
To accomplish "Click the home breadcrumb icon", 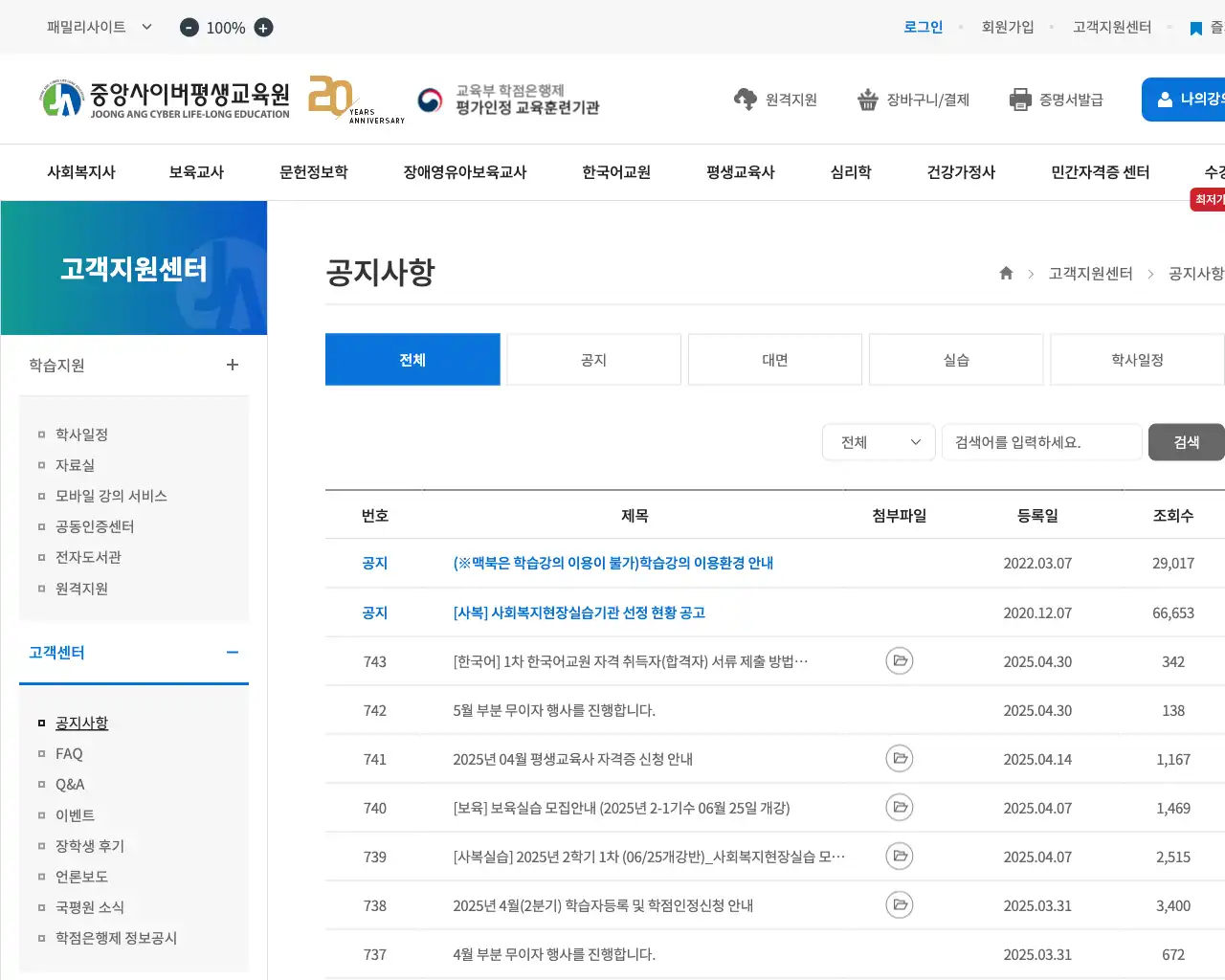I will click(x=1006, y=273).
